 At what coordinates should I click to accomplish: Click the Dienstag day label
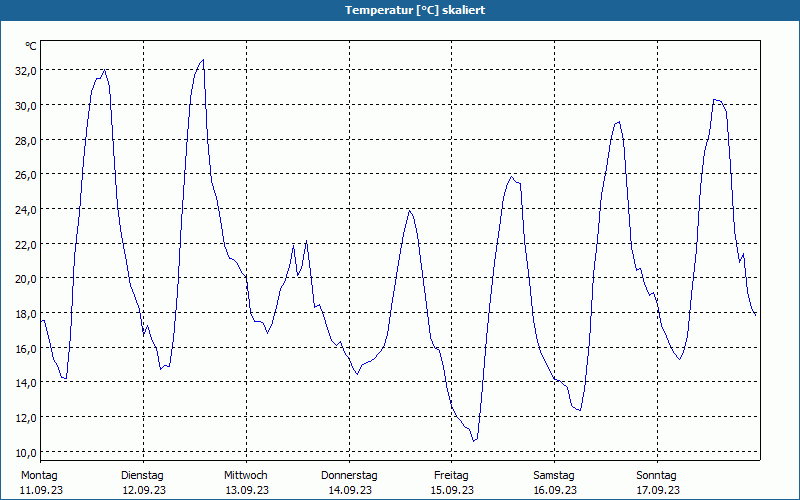click(142, 476)
